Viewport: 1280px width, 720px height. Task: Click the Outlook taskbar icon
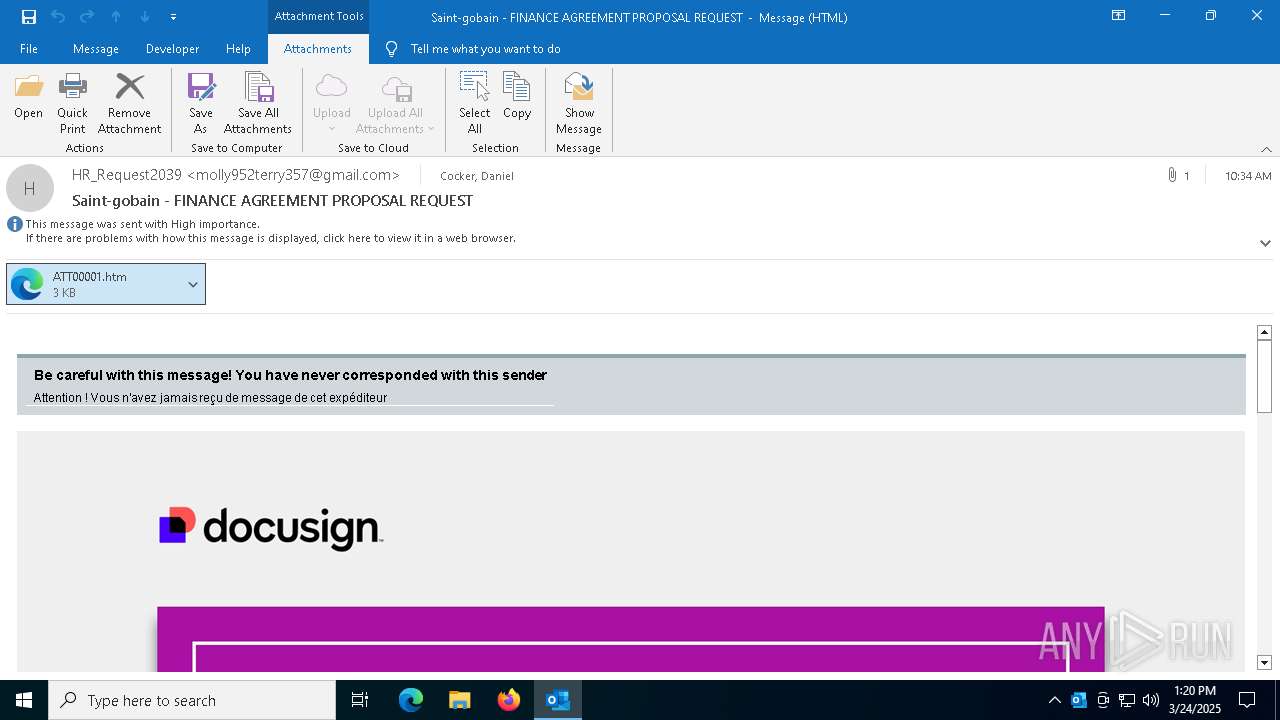(557, 700)
